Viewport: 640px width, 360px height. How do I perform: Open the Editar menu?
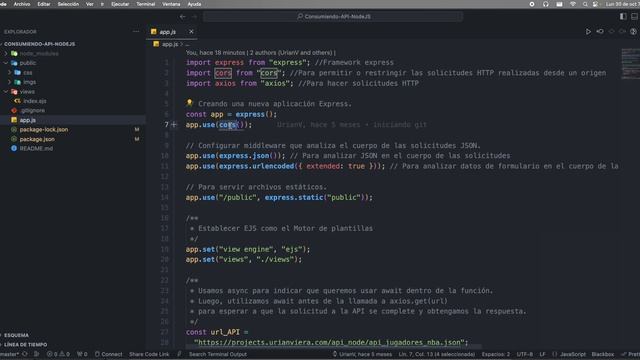[x=44, y=4]
